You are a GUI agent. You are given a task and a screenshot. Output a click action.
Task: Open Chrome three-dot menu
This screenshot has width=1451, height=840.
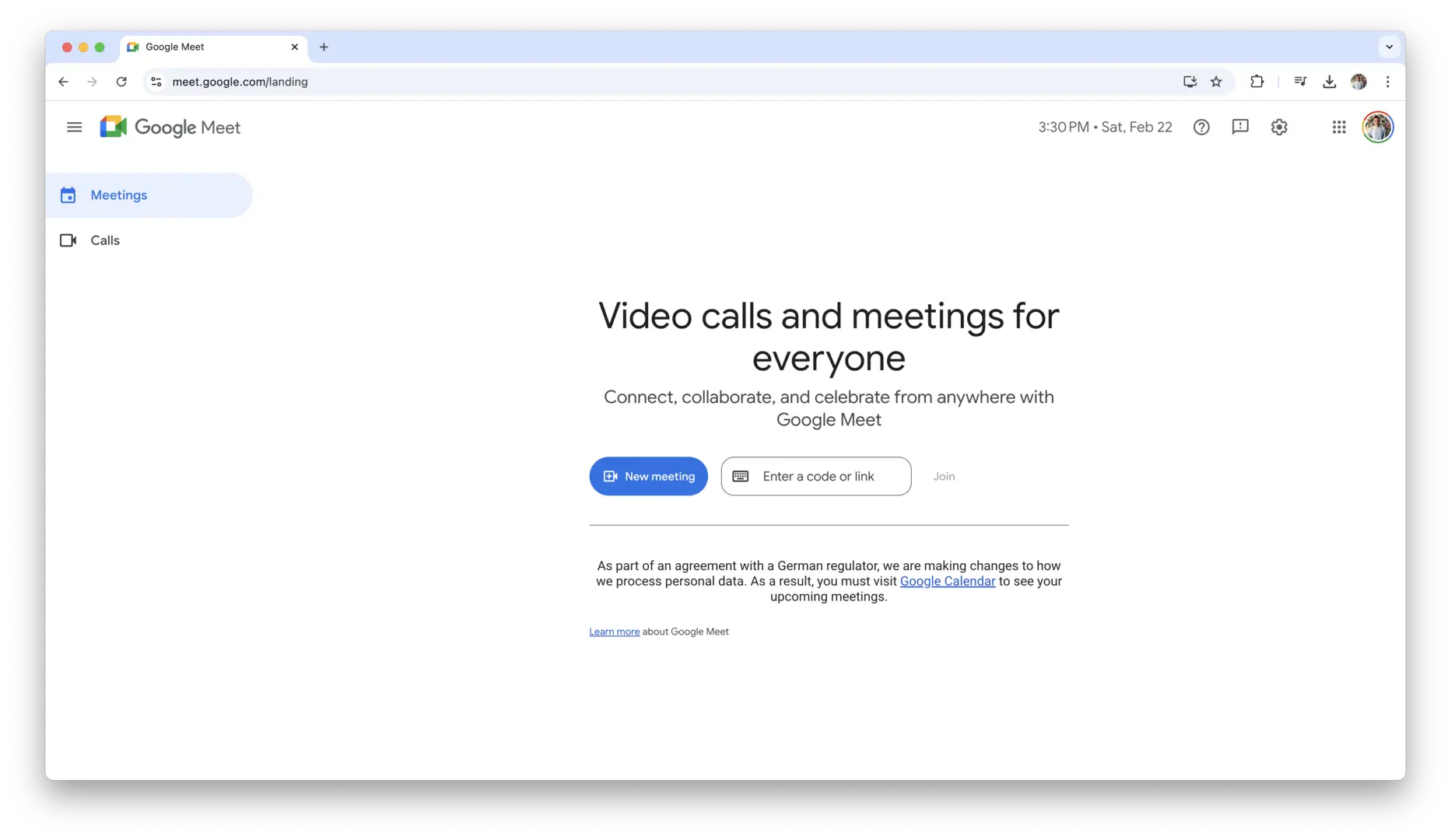pyautogui.click(x=1387, y=82)
